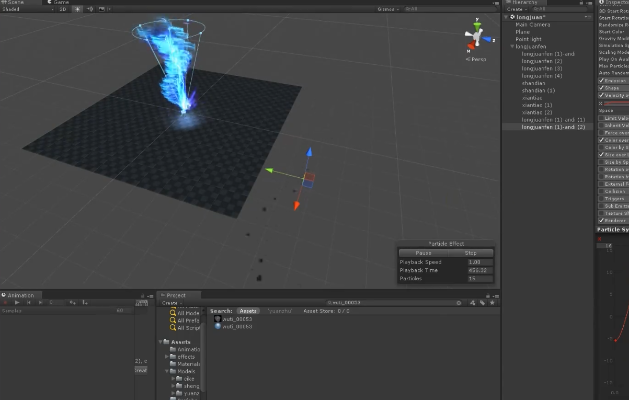Screen dimensions: 629x400
Task: Toggle the Color over Lifetime checkbox
Action: point(601,140)
